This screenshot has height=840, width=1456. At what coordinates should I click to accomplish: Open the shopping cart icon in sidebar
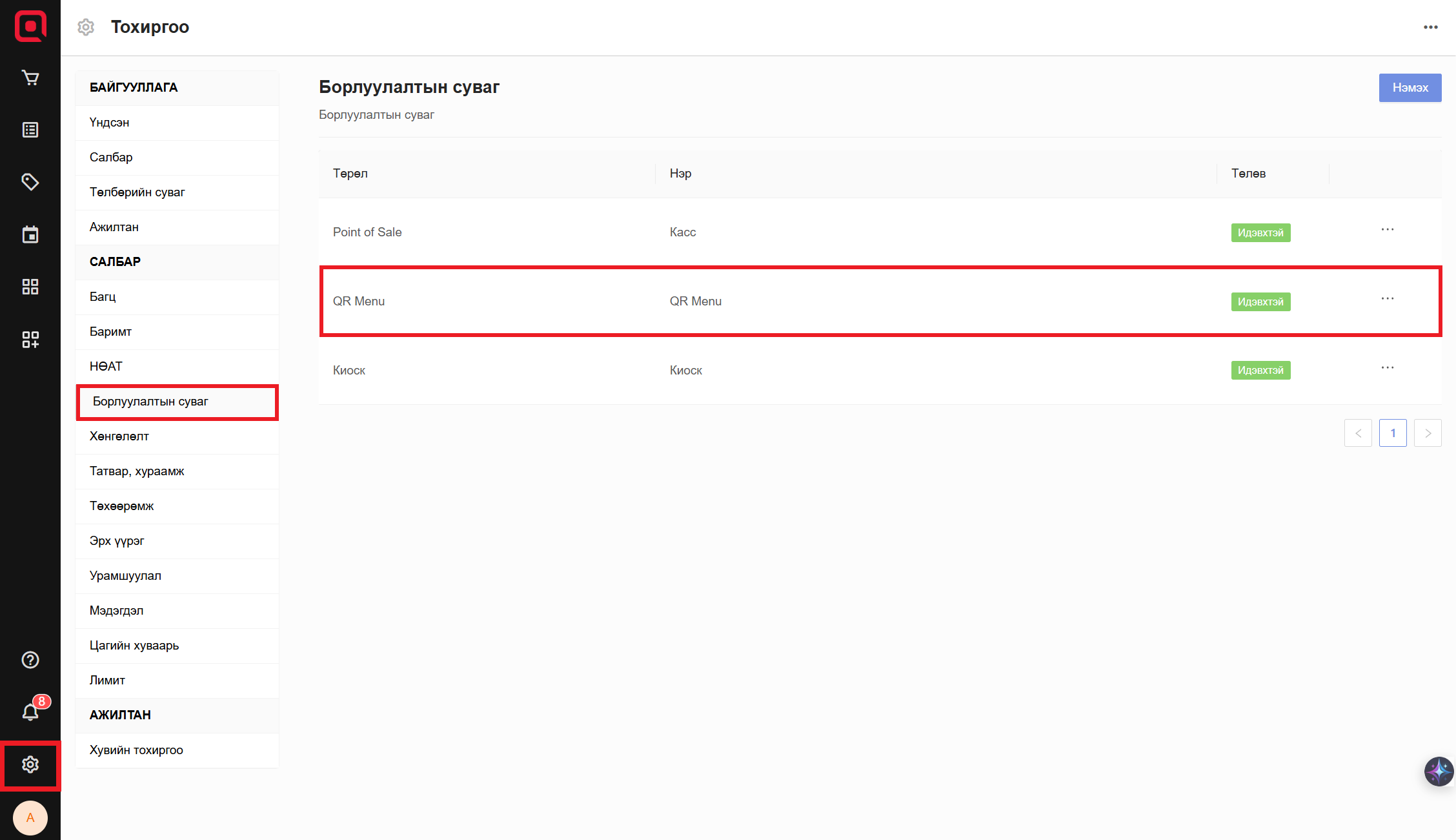30,77
